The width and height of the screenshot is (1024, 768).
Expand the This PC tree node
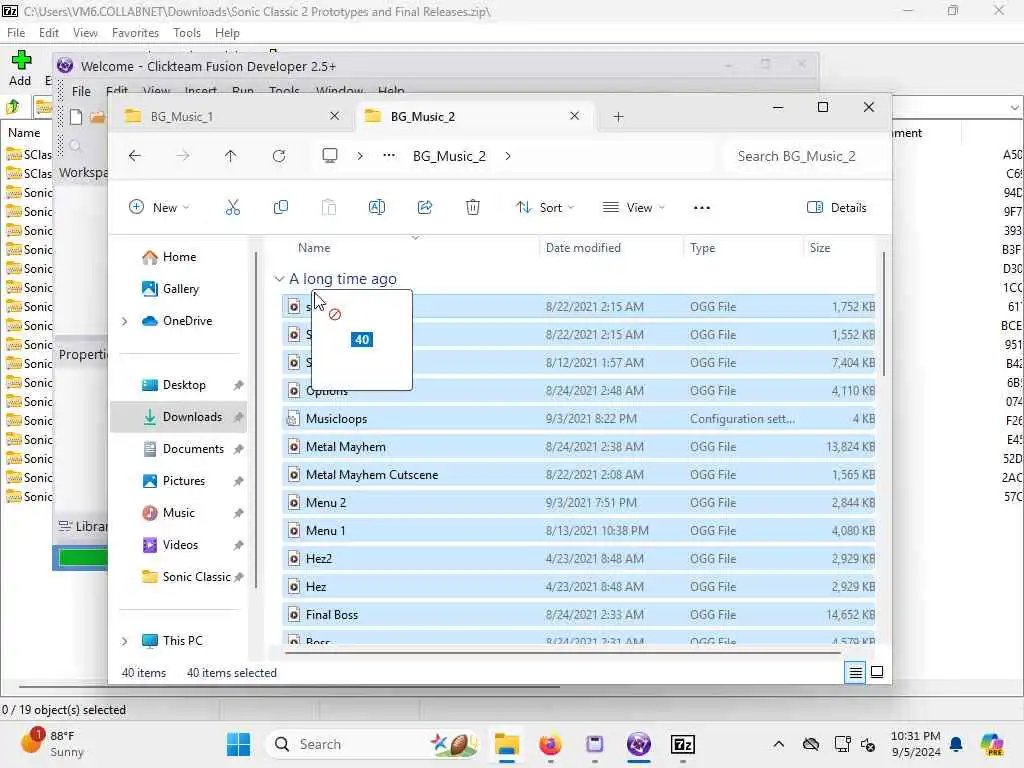124,641
